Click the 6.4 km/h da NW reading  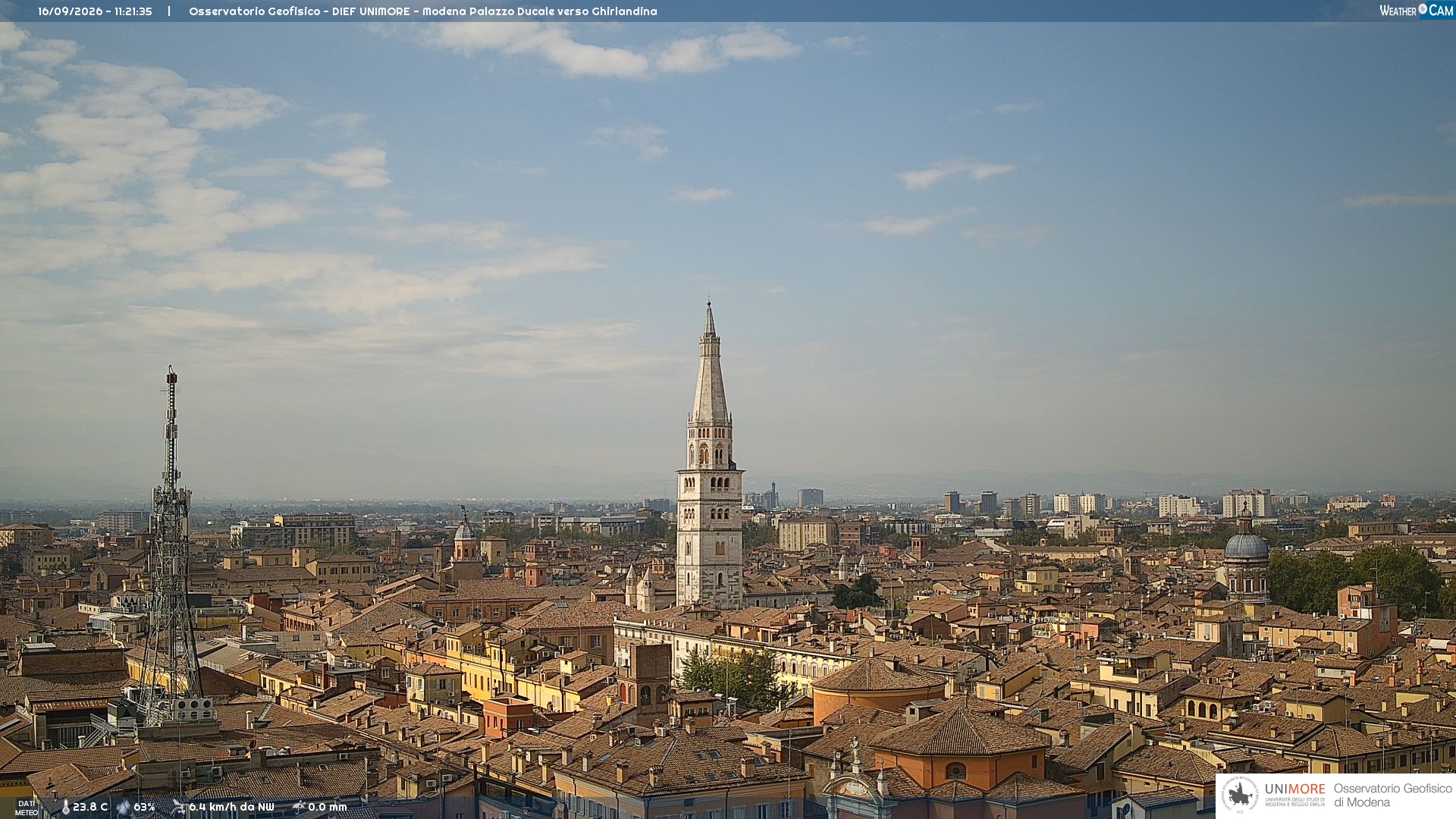[x=231, y=807]
